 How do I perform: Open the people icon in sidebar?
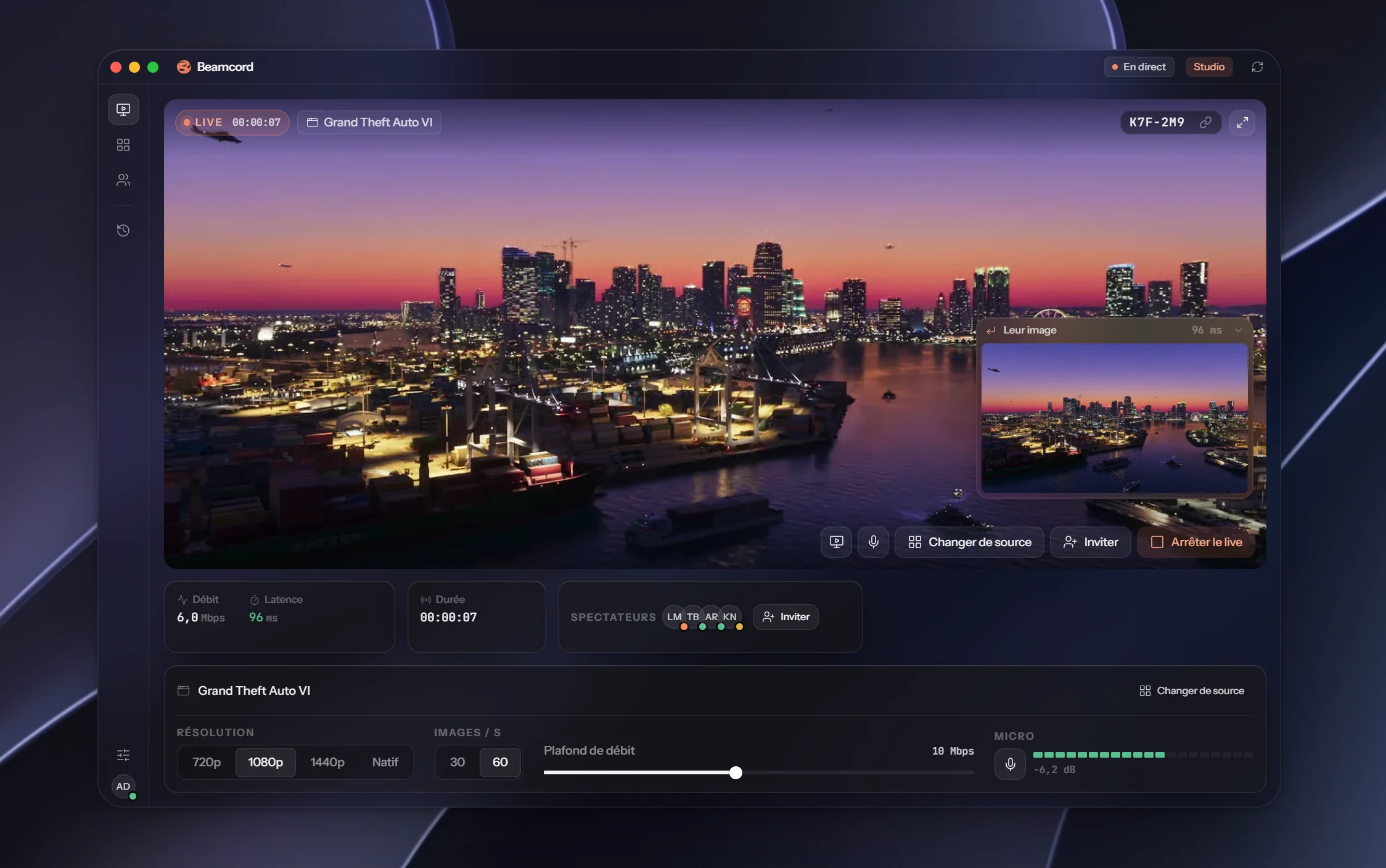(x=123, y=180)
